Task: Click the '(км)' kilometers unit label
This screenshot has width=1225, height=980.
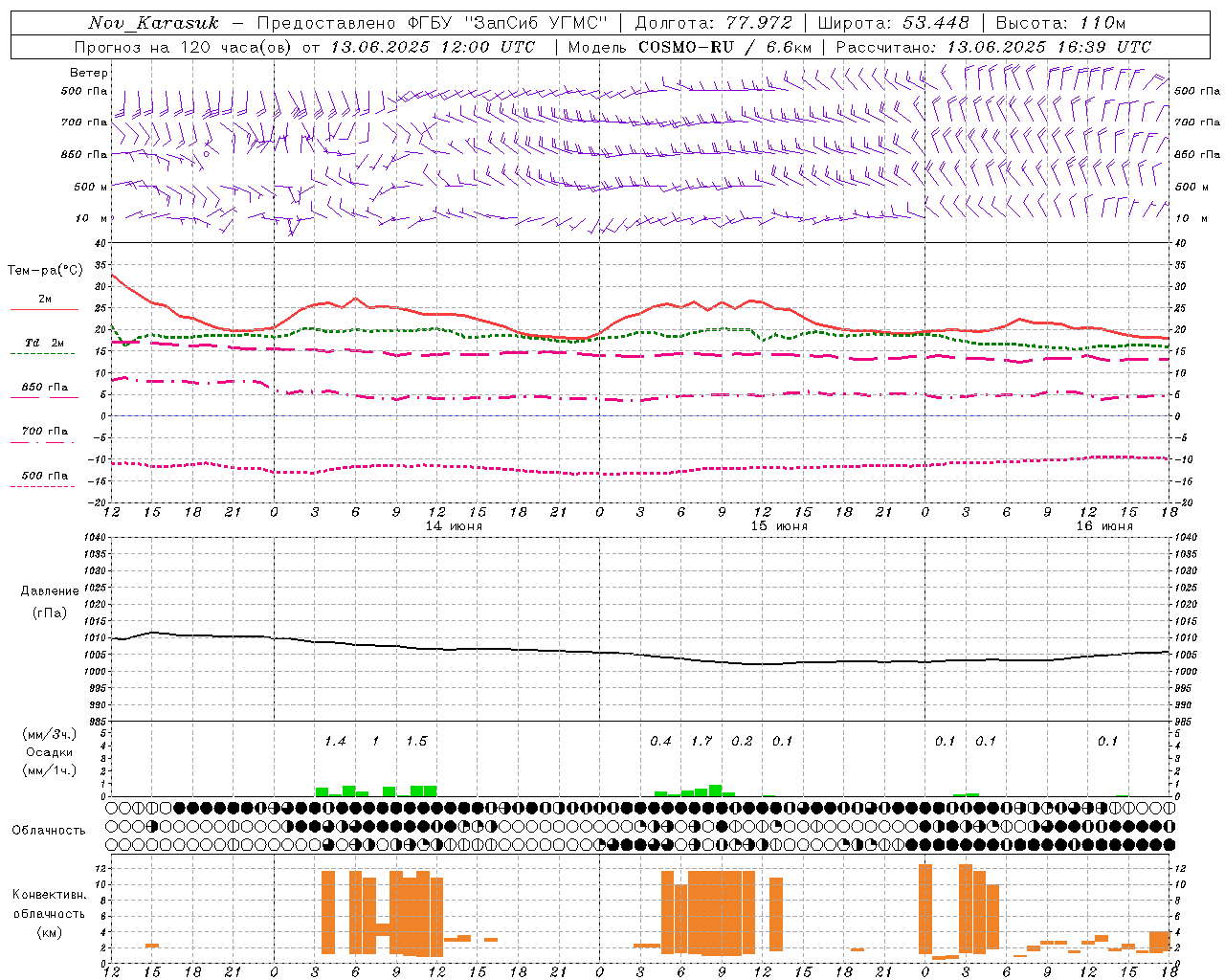Action: coord(49,932)
